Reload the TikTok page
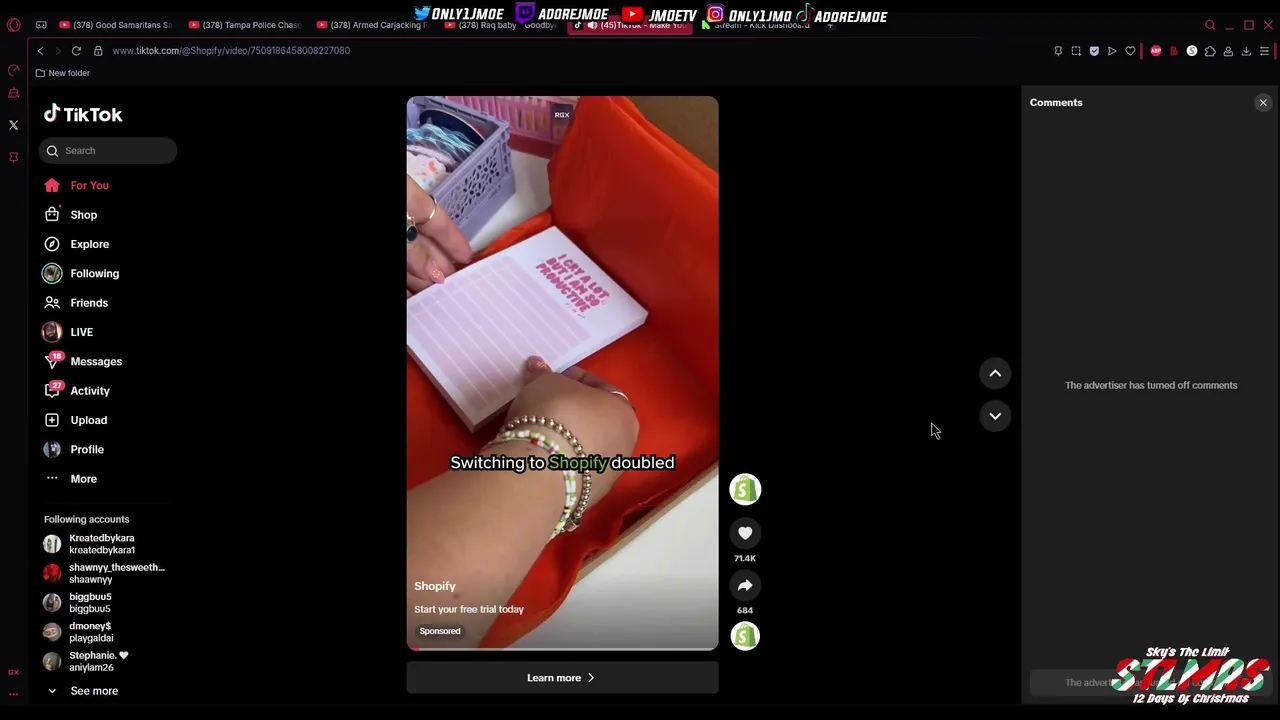This screenshot has width=1280, height=720. [x=76, y=51]
